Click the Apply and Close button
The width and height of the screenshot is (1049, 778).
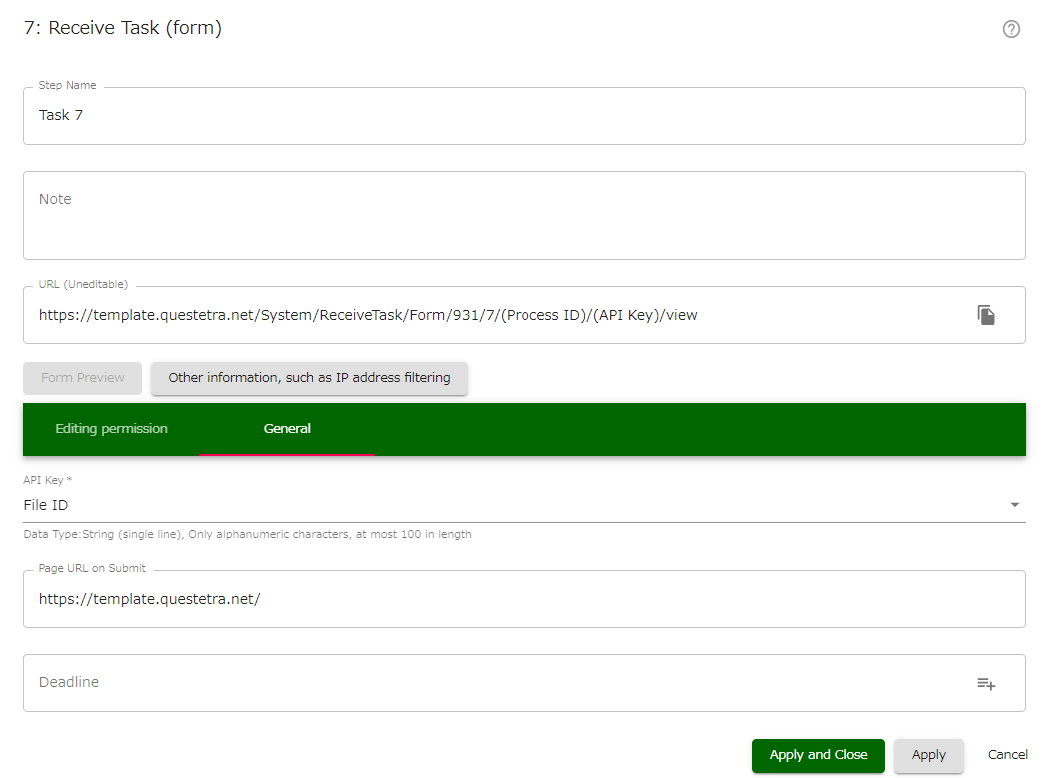click(817, 755)
